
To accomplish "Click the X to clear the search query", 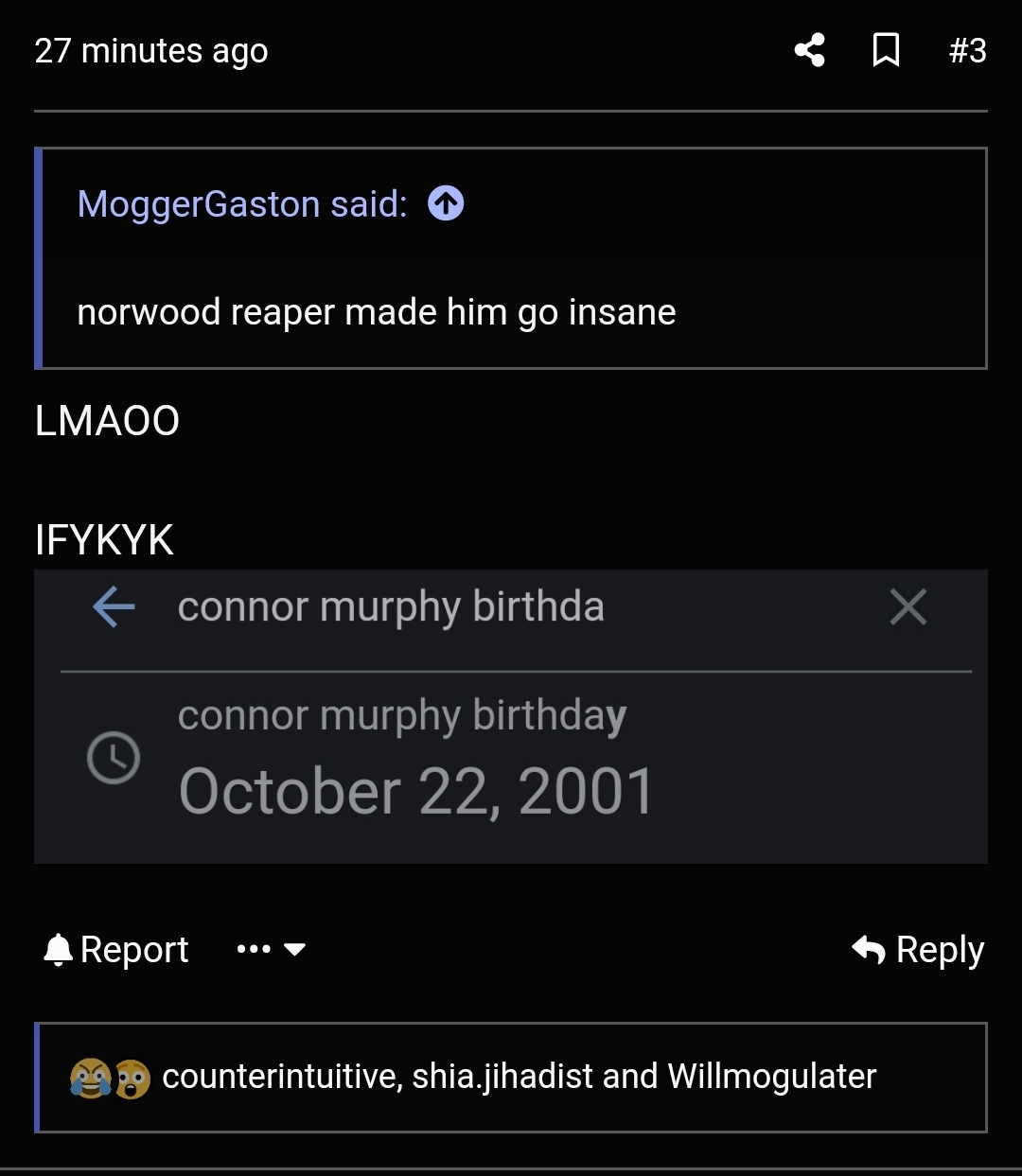I will coord(907,607).
